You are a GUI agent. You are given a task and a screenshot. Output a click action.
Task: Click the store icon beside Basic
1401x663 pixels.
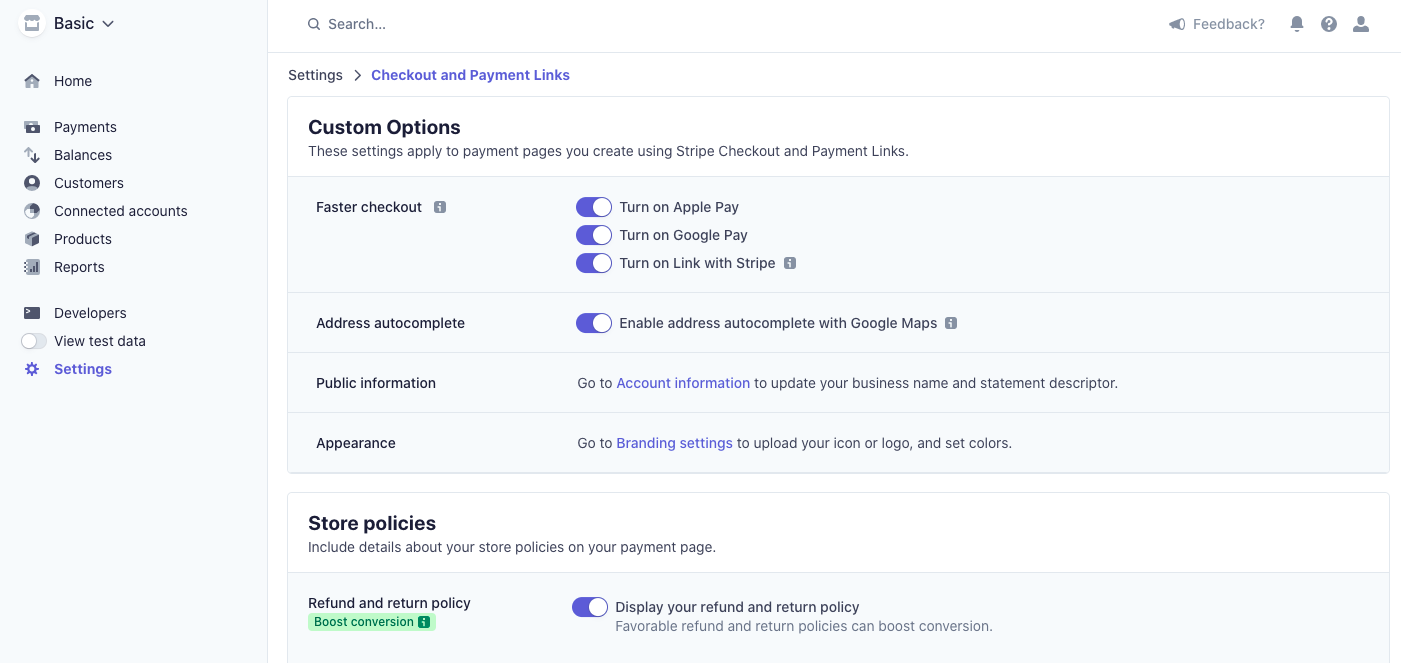coord(32,23)
